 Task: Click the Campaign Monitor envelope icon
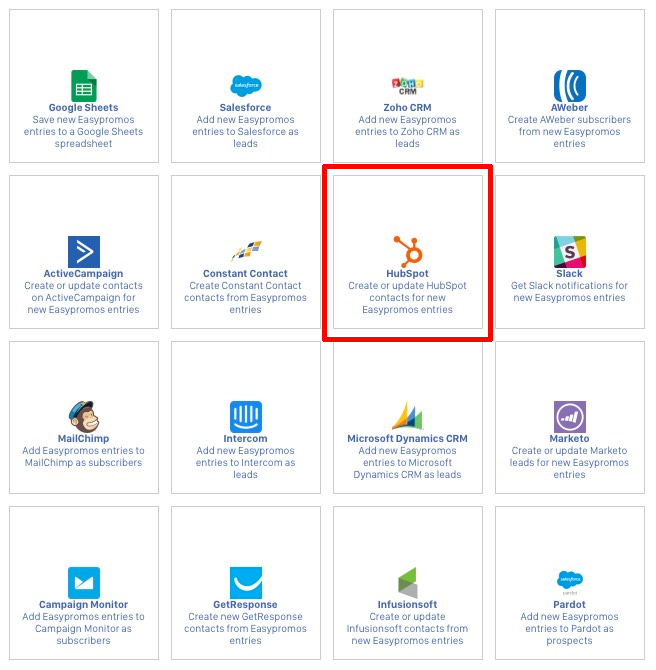point(84,583)
